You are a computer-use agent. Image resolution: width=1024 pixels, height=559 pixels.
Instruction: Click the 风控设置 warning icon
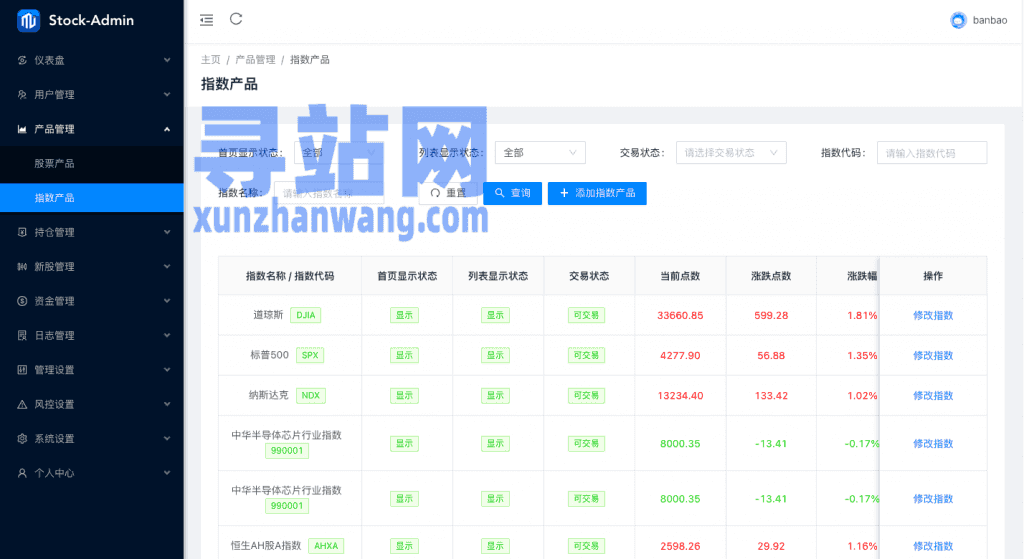(x=22, y=404)
